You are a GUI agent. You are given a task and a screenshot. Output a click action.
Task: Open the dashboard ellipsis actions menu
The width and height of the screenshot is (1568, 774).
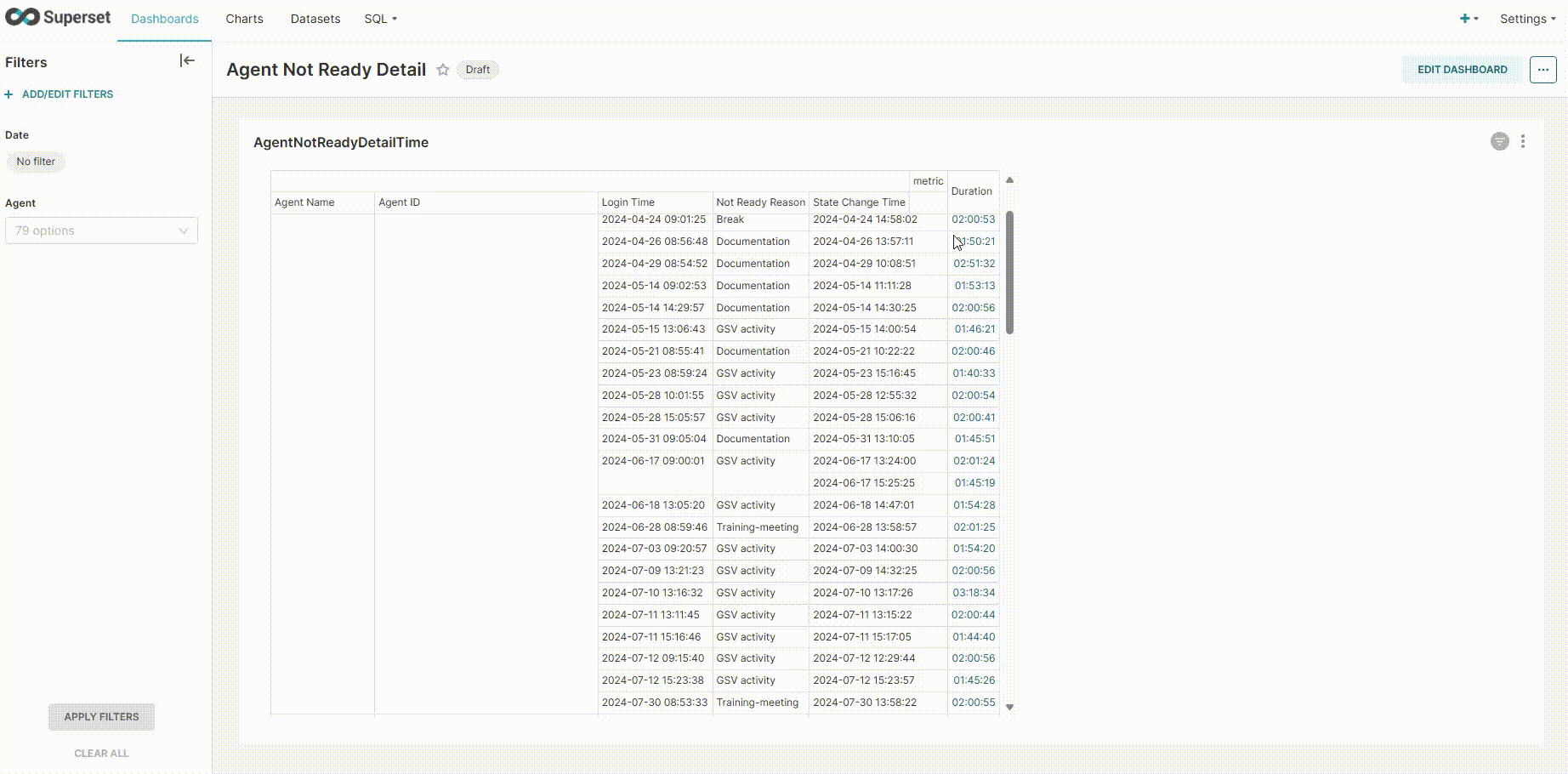point(1542,70)
